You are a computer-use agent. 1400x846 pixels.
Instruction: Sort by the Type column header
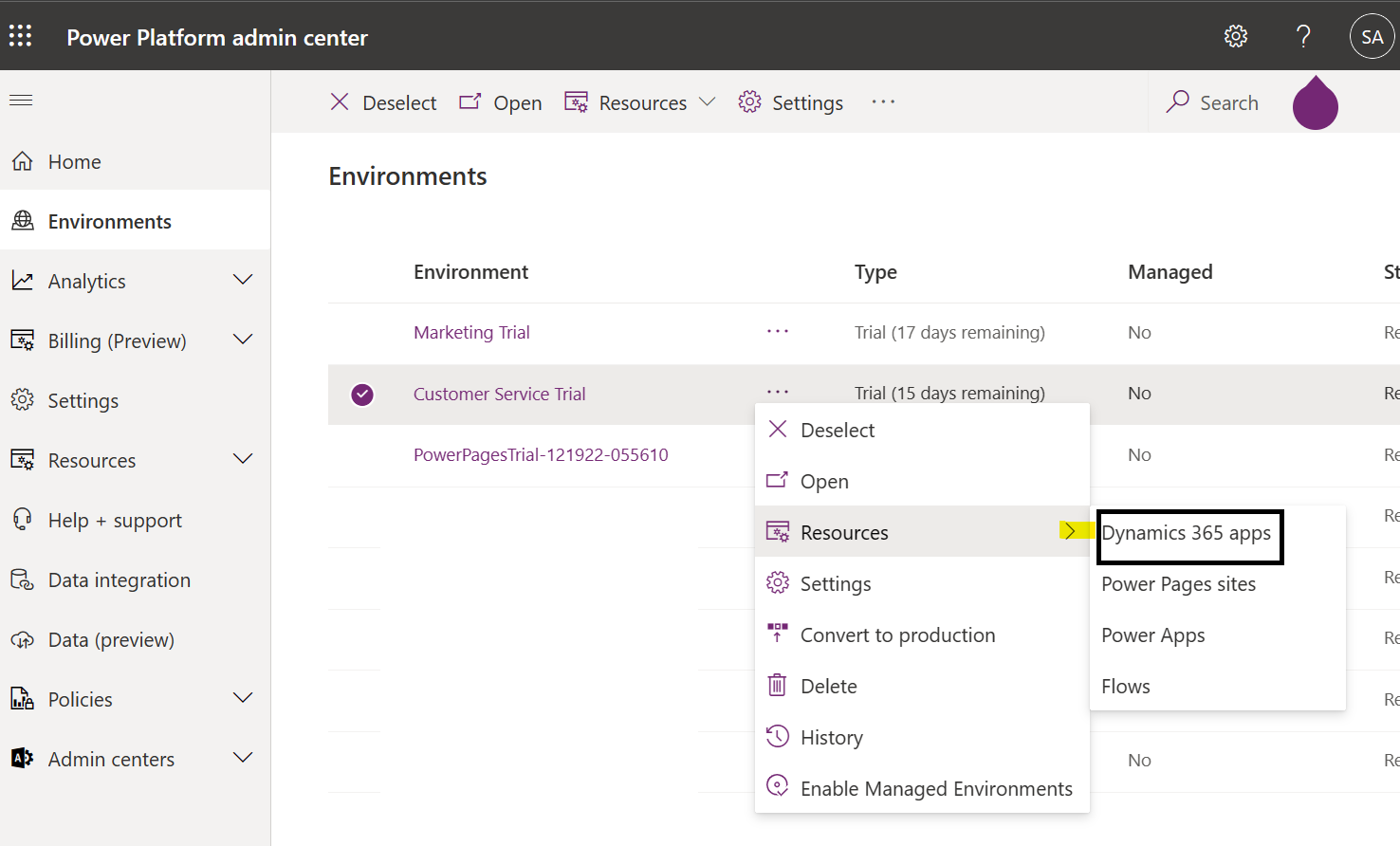click(875, 272)
